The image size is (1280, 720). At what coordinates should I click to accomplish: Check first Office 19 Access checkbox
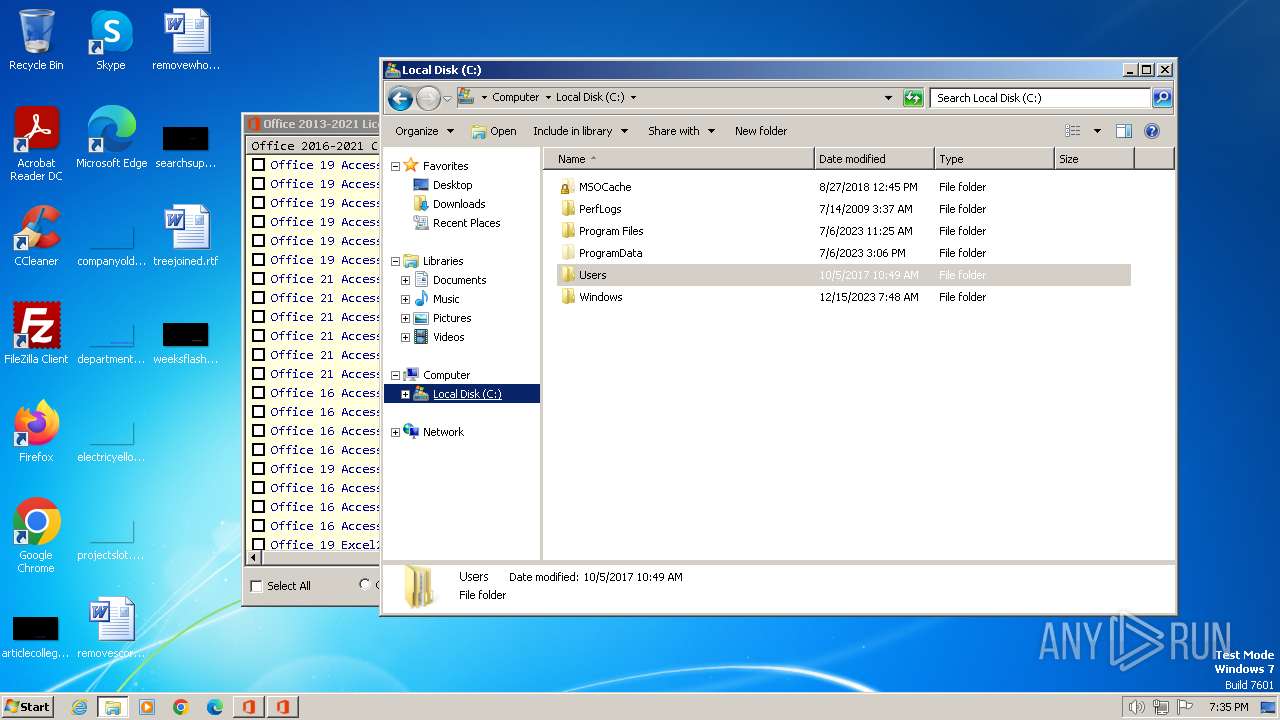click(259, 165)
